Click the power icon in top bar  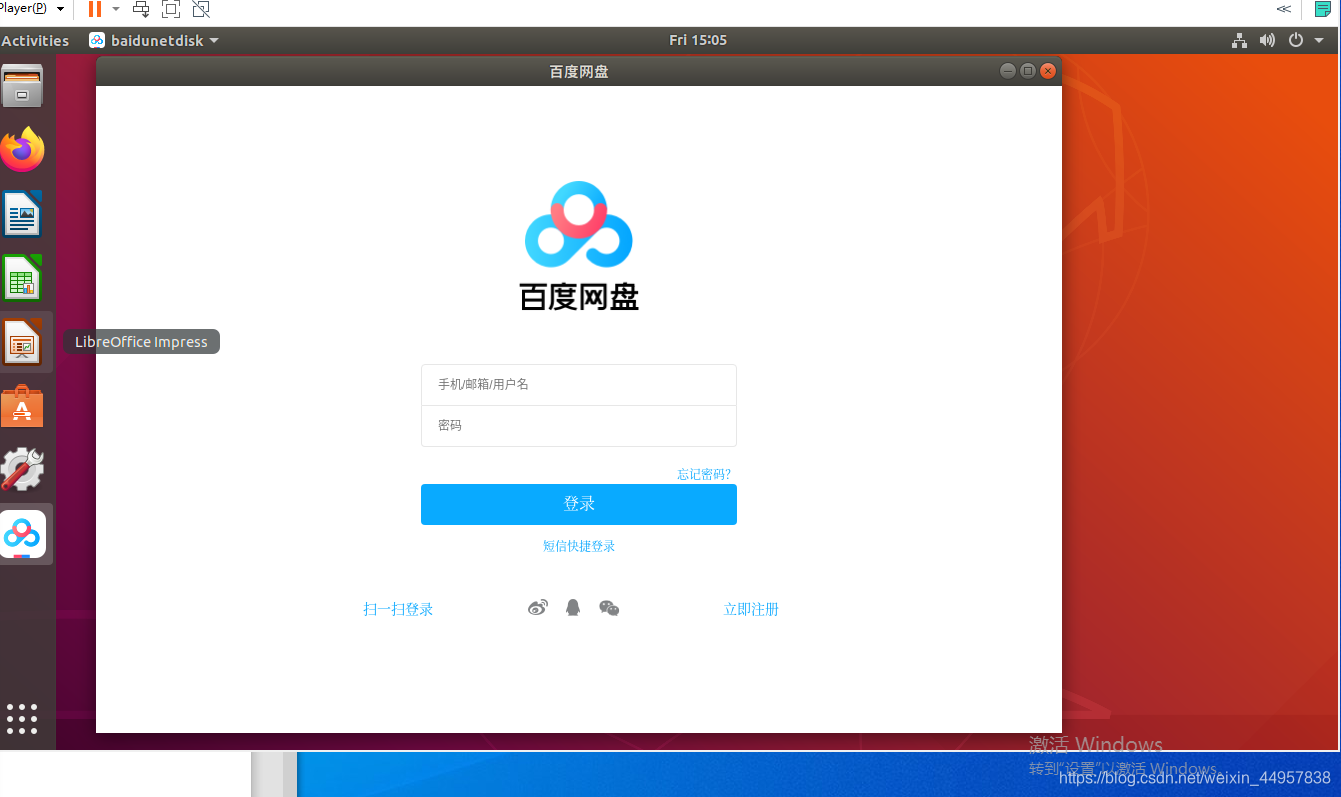pyautogui.click(x=1295, y=40)
